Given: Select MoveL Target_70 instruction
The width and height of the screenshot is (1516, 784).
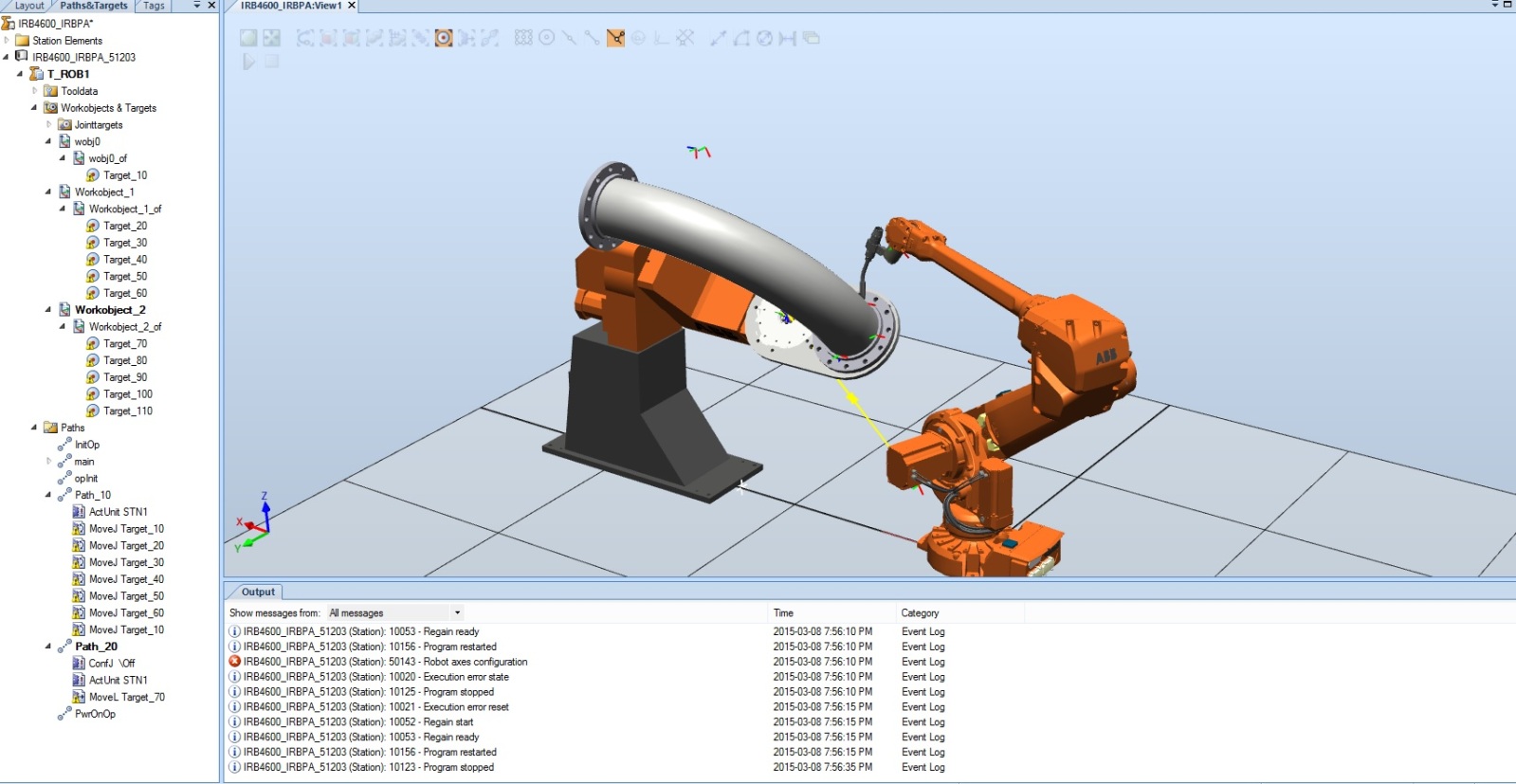Looking at the screenshot, I should coord(127,697).
